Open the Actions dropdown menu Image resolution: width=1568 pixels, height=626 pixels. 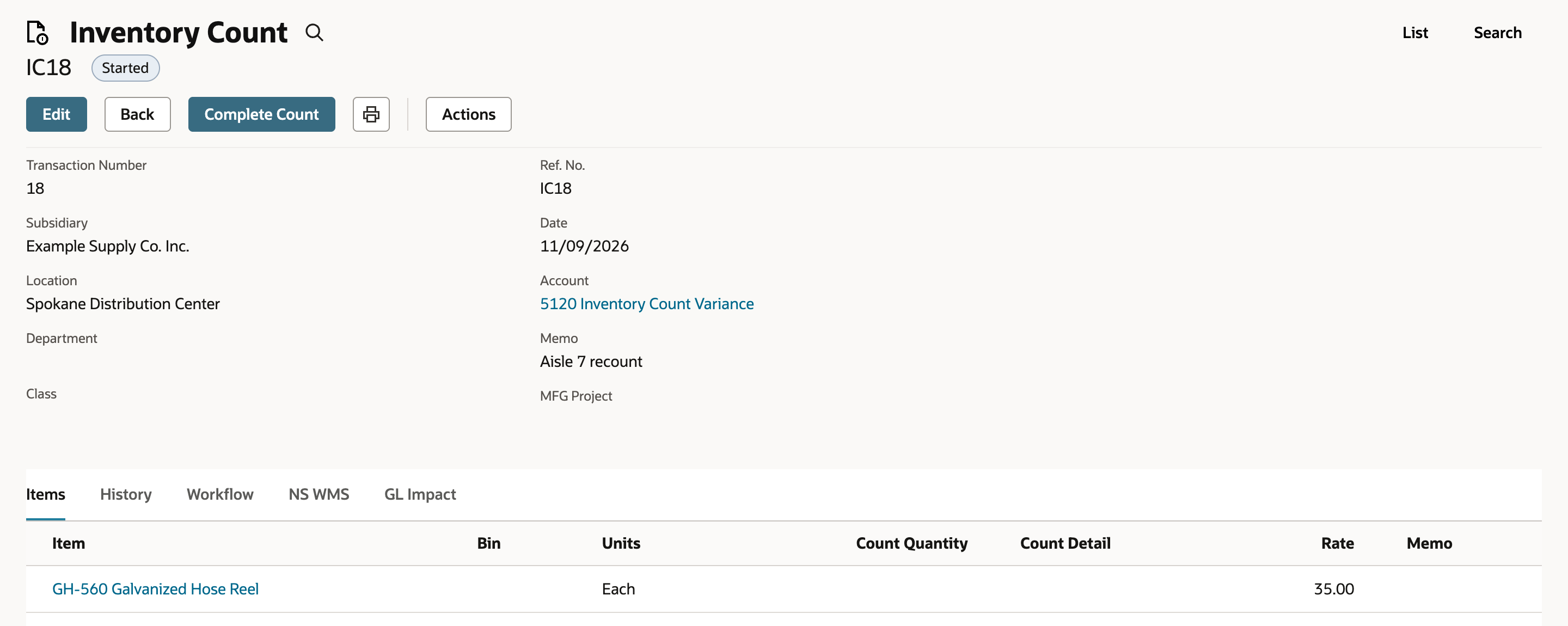pyautogui.click(x=468, y=114)
